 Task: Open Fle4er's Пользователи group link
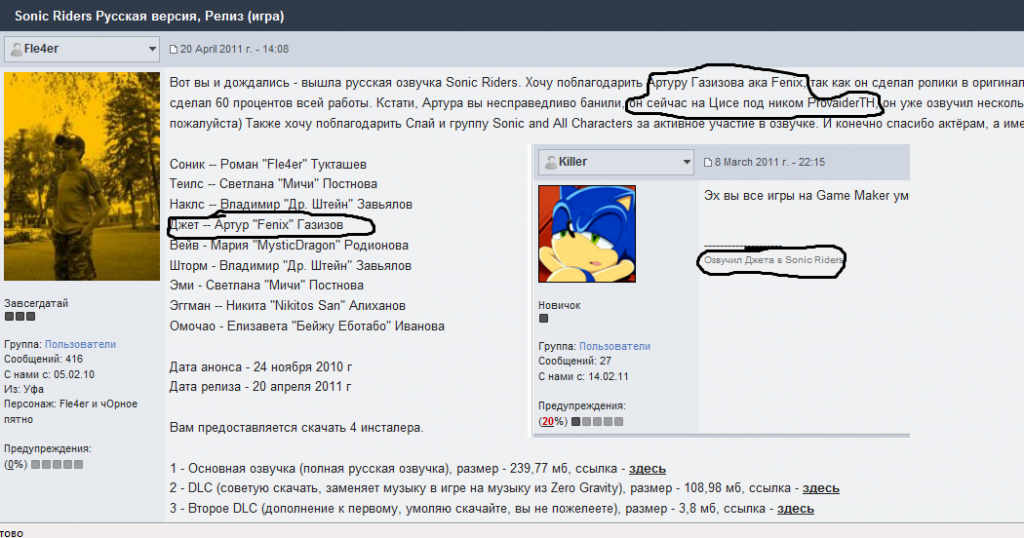[80, 344]
